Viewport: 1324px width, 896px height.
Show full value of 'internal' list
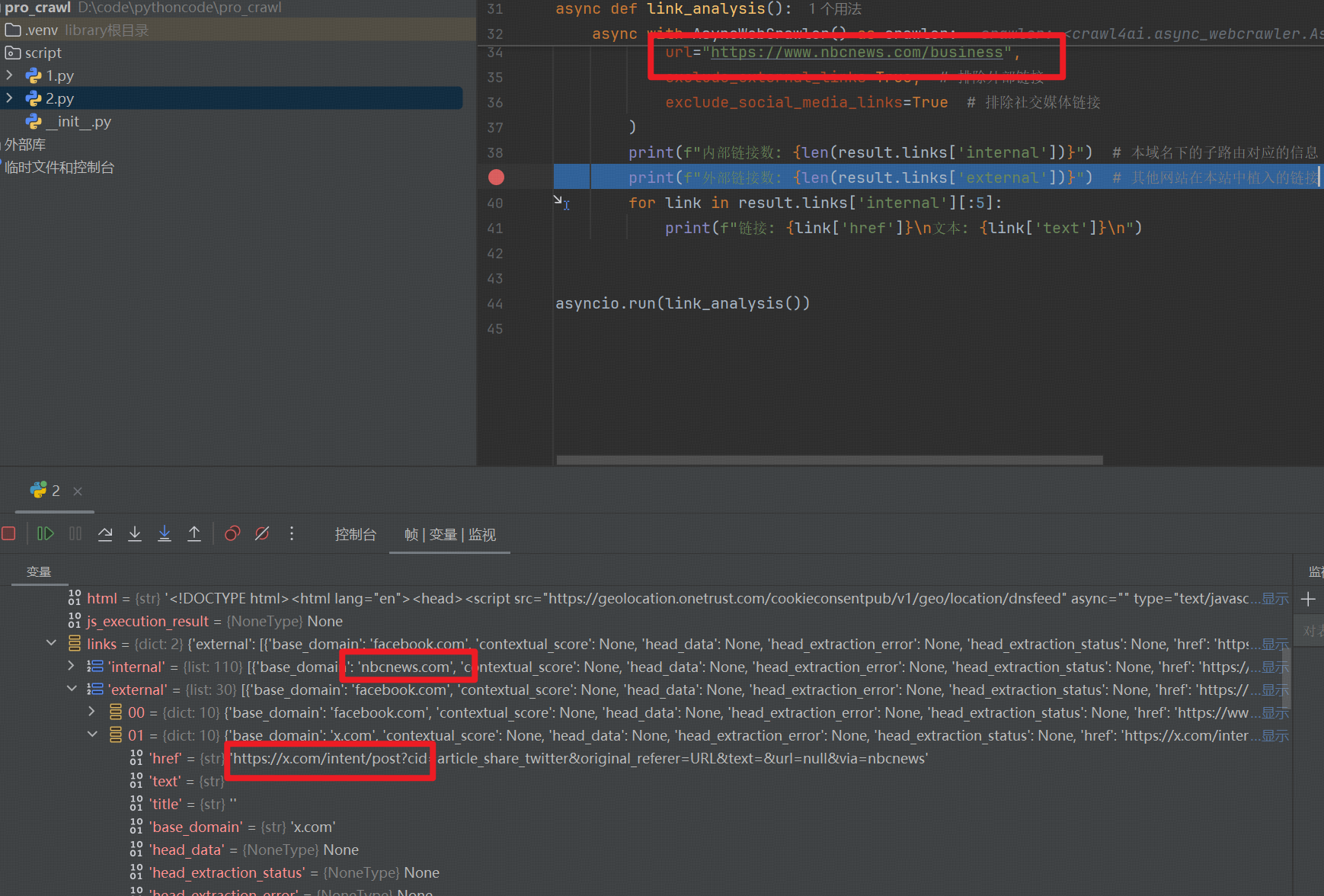point(1274,667)
